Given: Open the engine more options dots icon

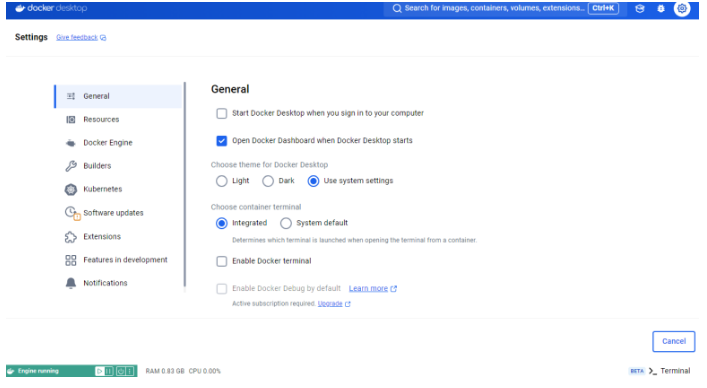Looking at the screenshot, I should (x=129, y=371).
